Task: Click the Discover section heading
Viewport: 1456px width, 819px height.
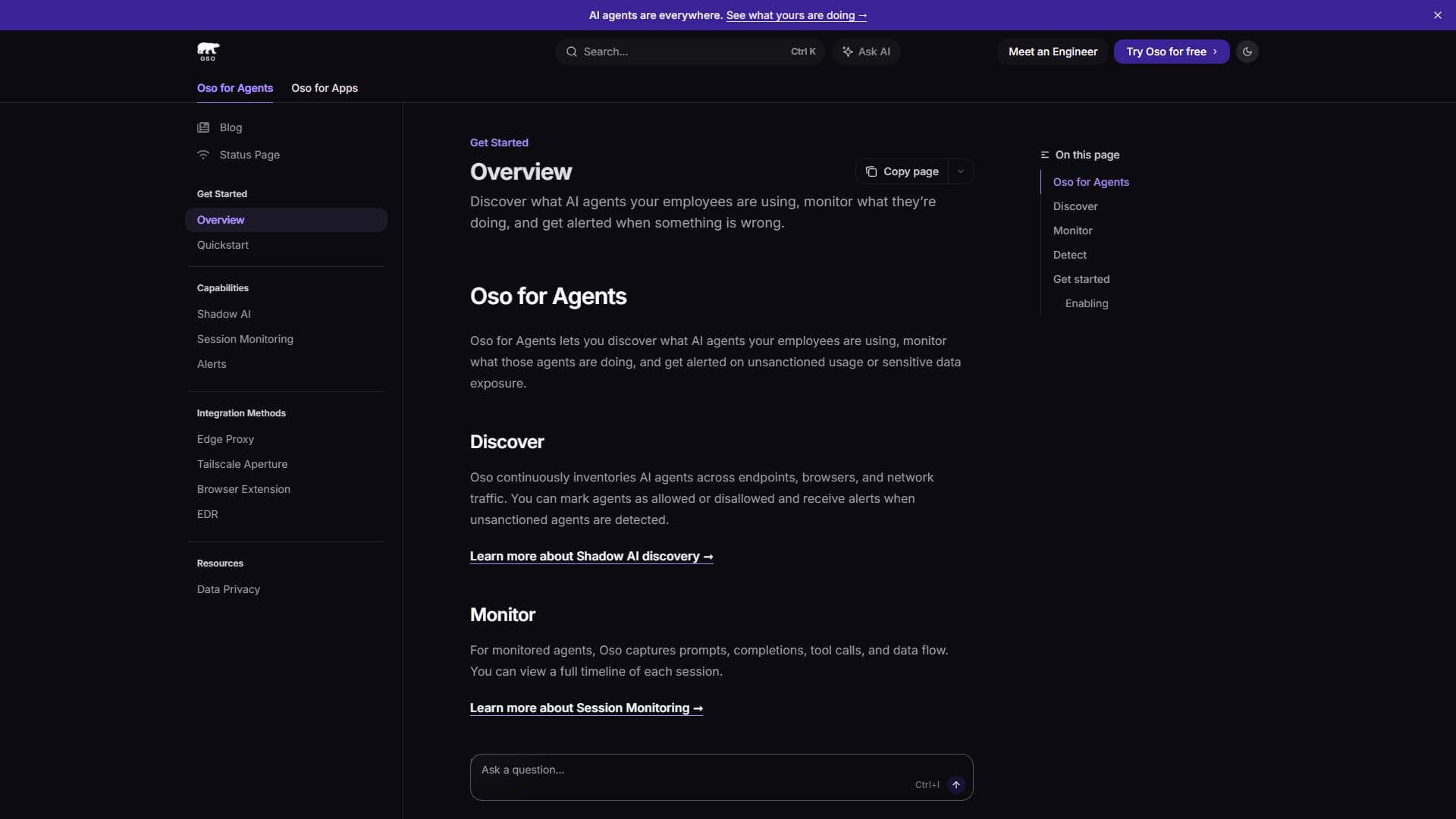Action: pyautogui.click(x=507, y=442)
